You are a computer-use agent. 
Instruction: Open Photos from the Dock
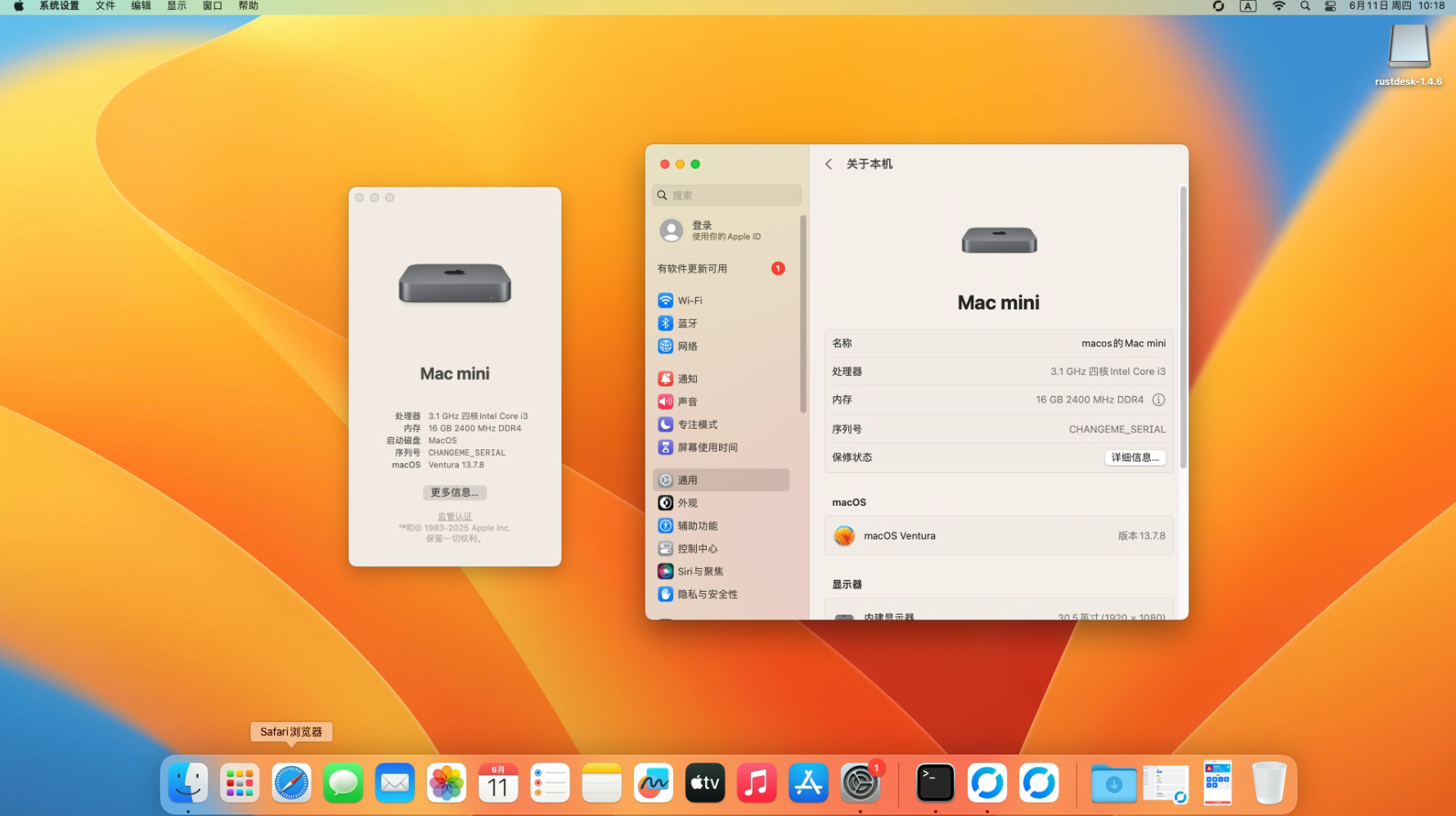pos(447,783)
